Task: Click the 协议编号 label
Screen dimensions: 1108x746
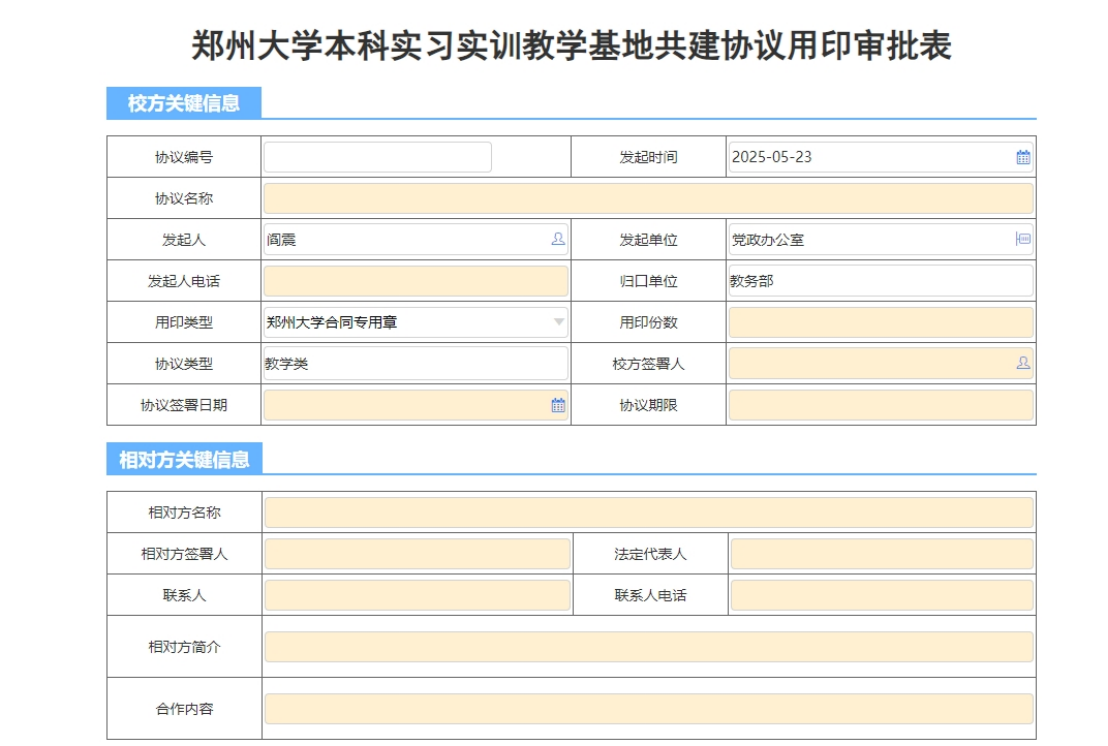Action: pyautogui.click(x=184, y=157)
